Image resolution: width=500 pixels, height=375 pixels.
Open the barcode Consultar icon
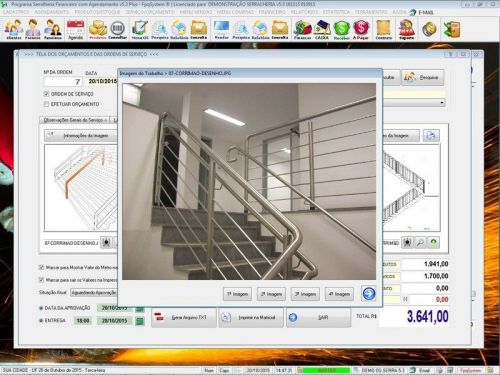tap(117, 29)
